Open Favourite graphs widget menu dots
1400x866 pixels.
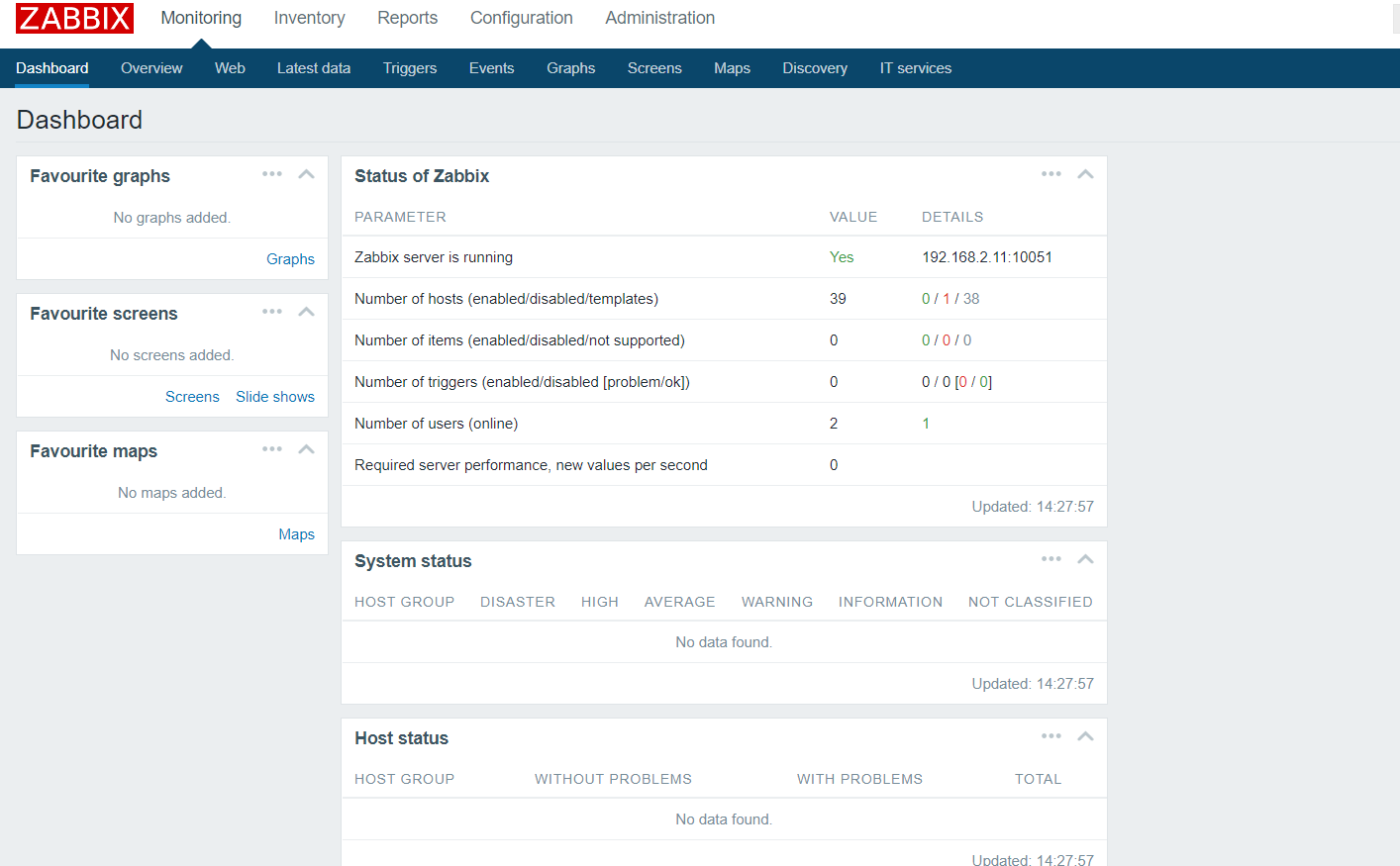[272, 174]
